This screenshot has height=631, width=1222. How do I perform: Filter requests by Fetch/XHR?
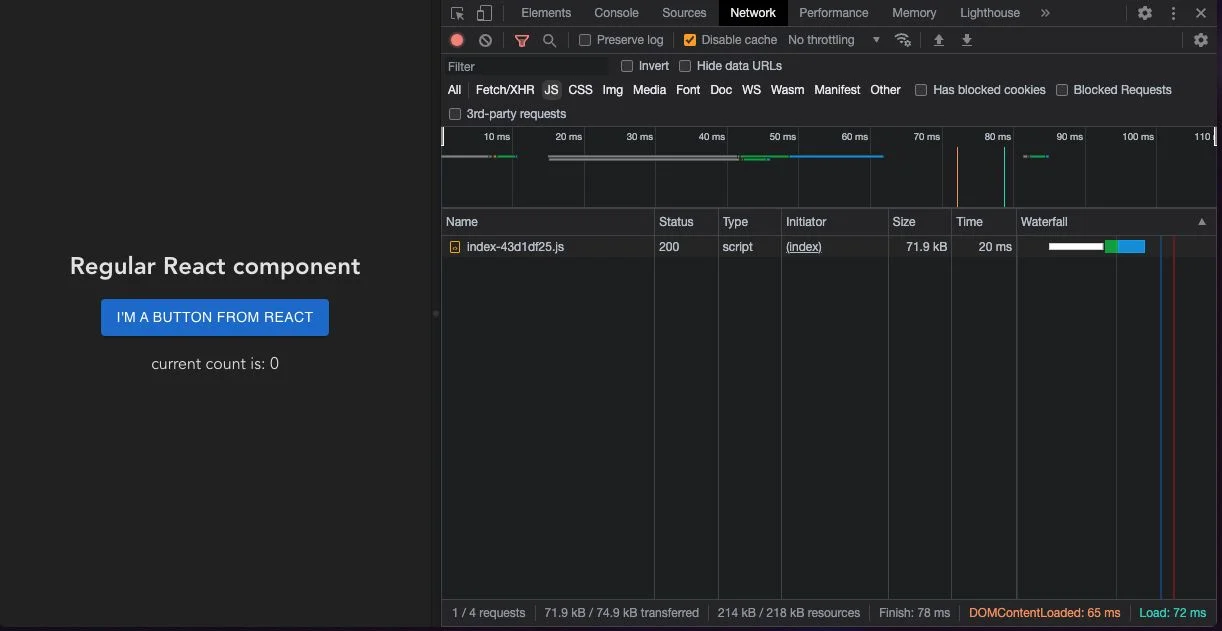click(505, 90)
